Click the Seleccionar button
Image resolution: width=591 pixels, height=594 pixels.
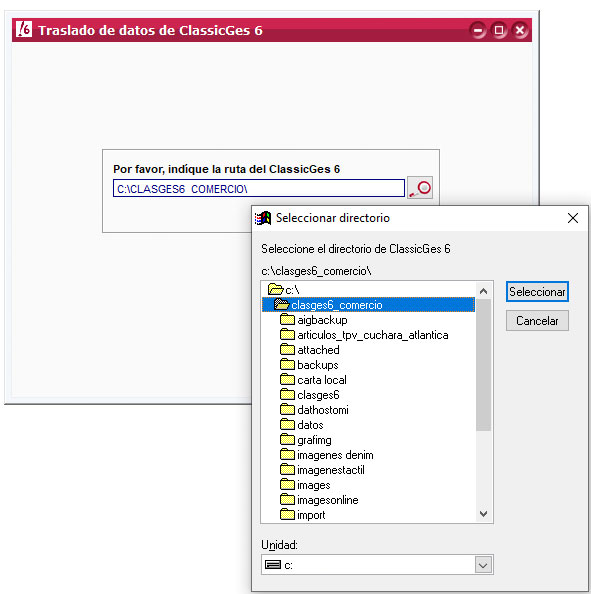pos(537,292)
